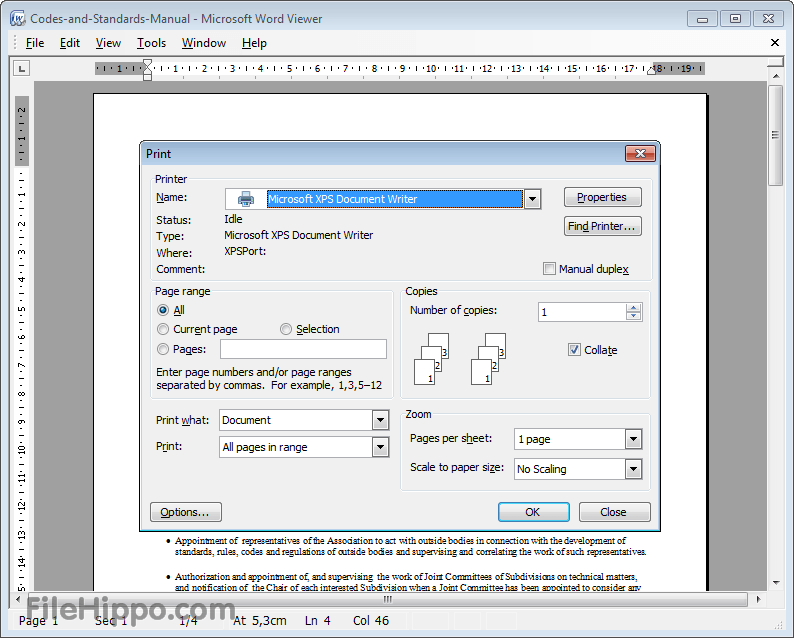Click the selected Microsoft XPS Document Writer name
This screenshot has width=794, height=638.
click(x=394, y=199)
